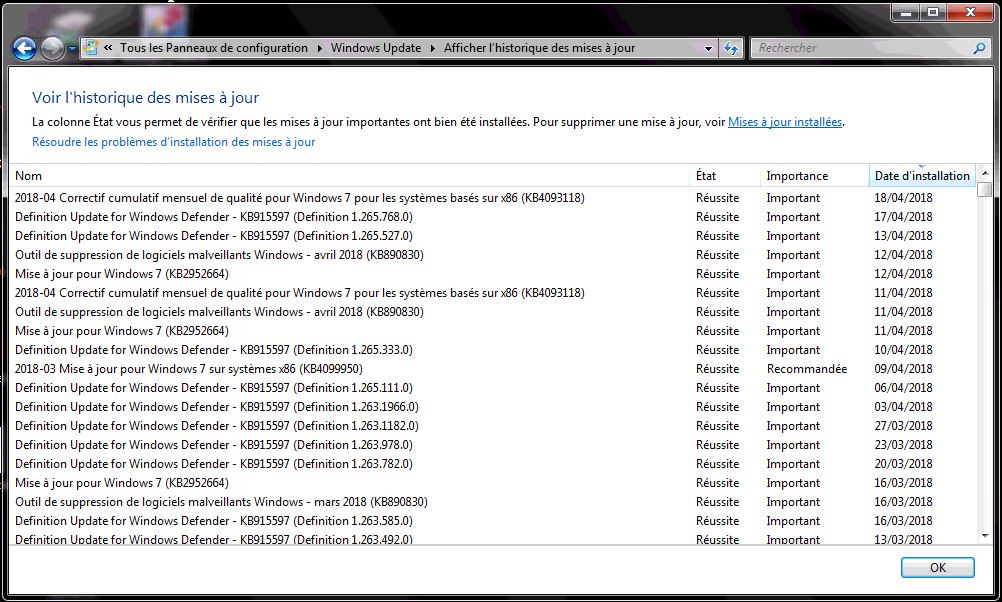The image size is (1002, 602).
Task: Sort by 'Date d'installation' column header
Action: click(x=922, y=176)
